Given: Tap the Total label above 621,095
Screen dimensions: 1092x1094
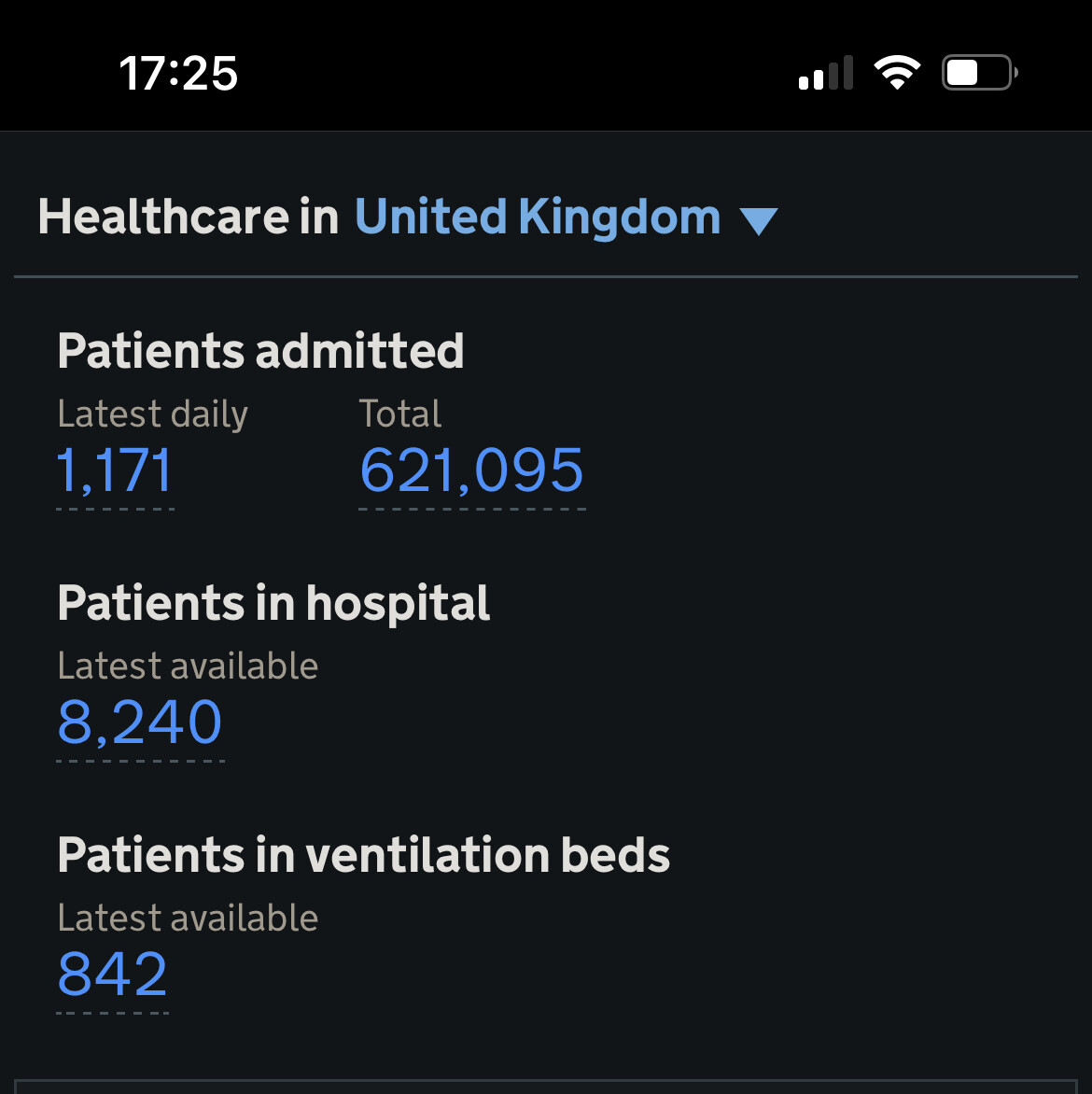Looking at the screenshot, I should [x=400, y=414].
